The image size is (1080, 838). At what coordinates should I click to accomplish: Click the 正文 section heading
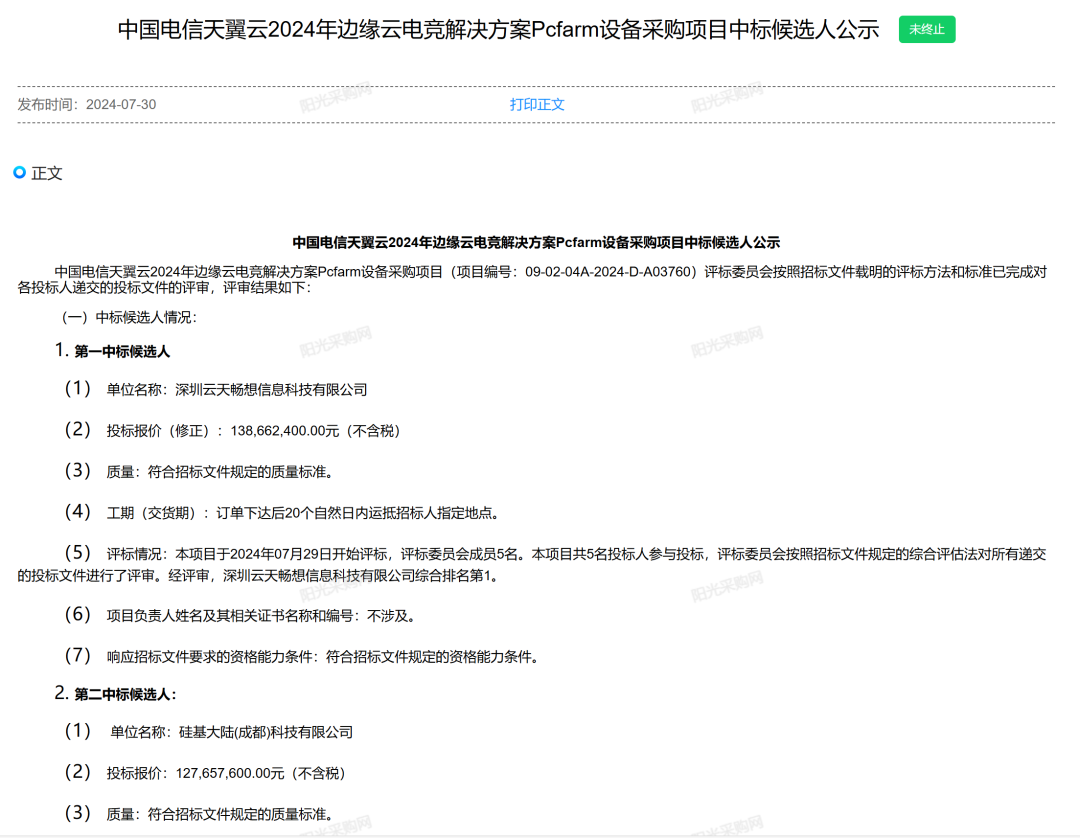tap(47, 173)
